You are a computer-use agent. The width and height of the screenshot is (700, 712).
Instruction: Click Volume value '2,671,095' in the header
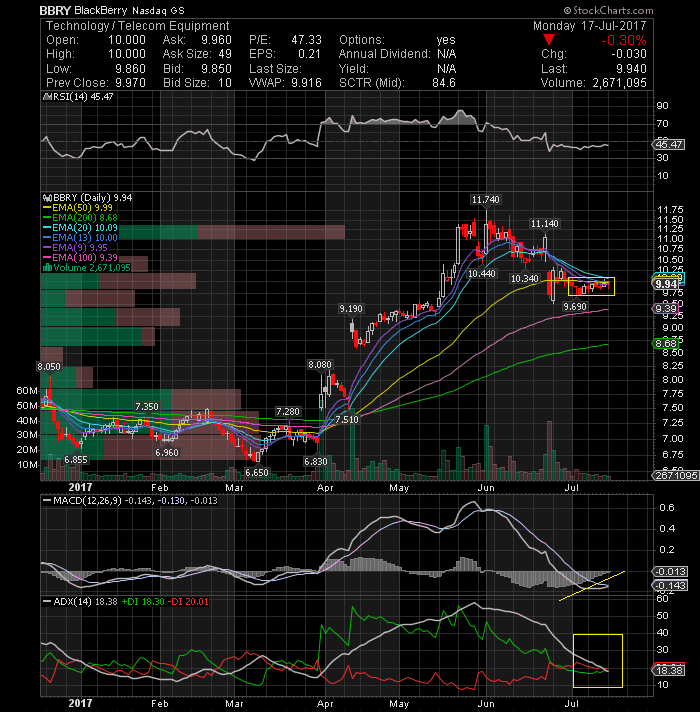pos(619,83)
